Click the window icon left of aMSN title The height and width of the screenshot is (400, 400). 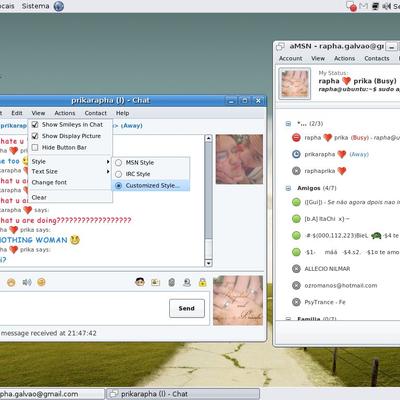coord(280,46)
